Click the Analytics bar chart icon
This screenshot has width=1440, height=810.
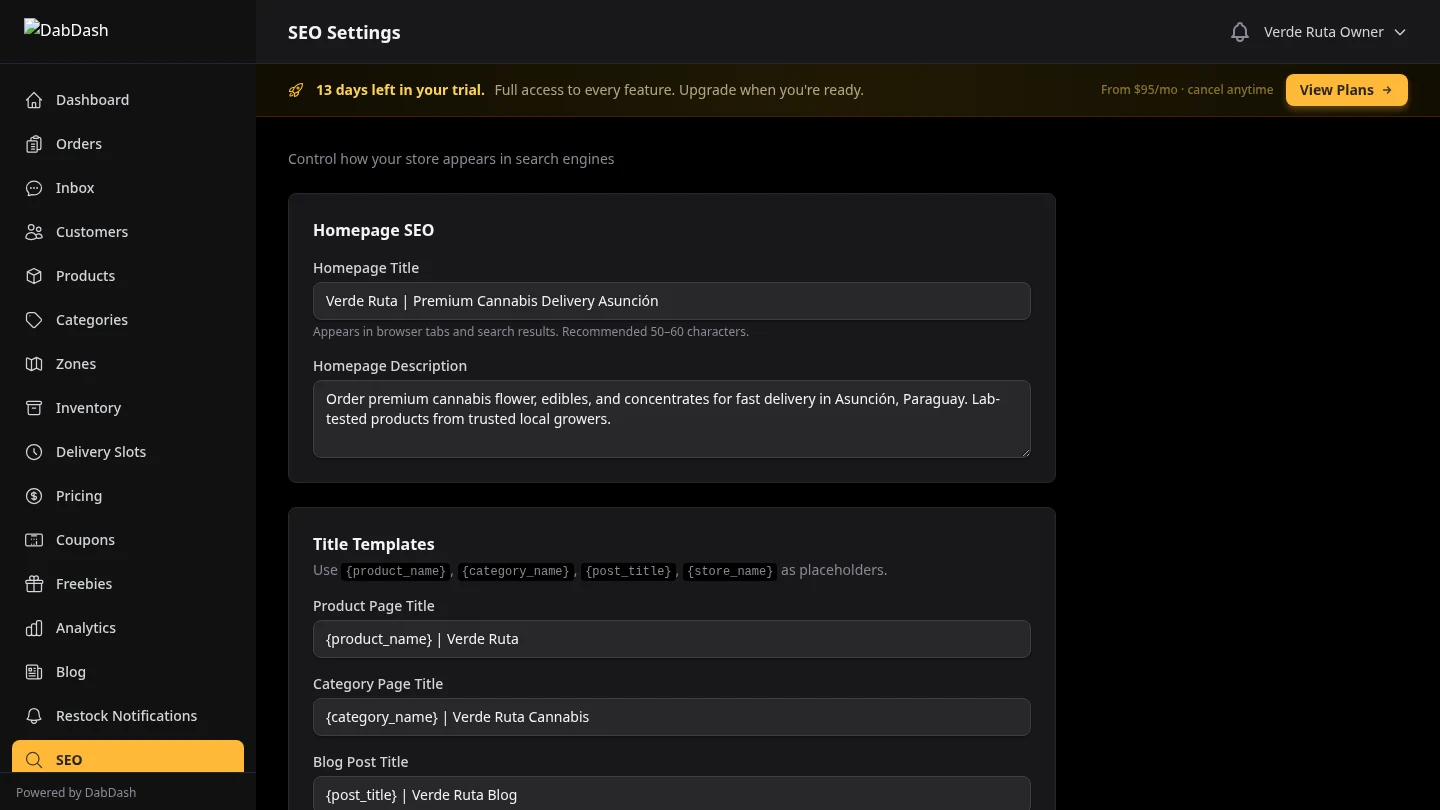(33, 628)
